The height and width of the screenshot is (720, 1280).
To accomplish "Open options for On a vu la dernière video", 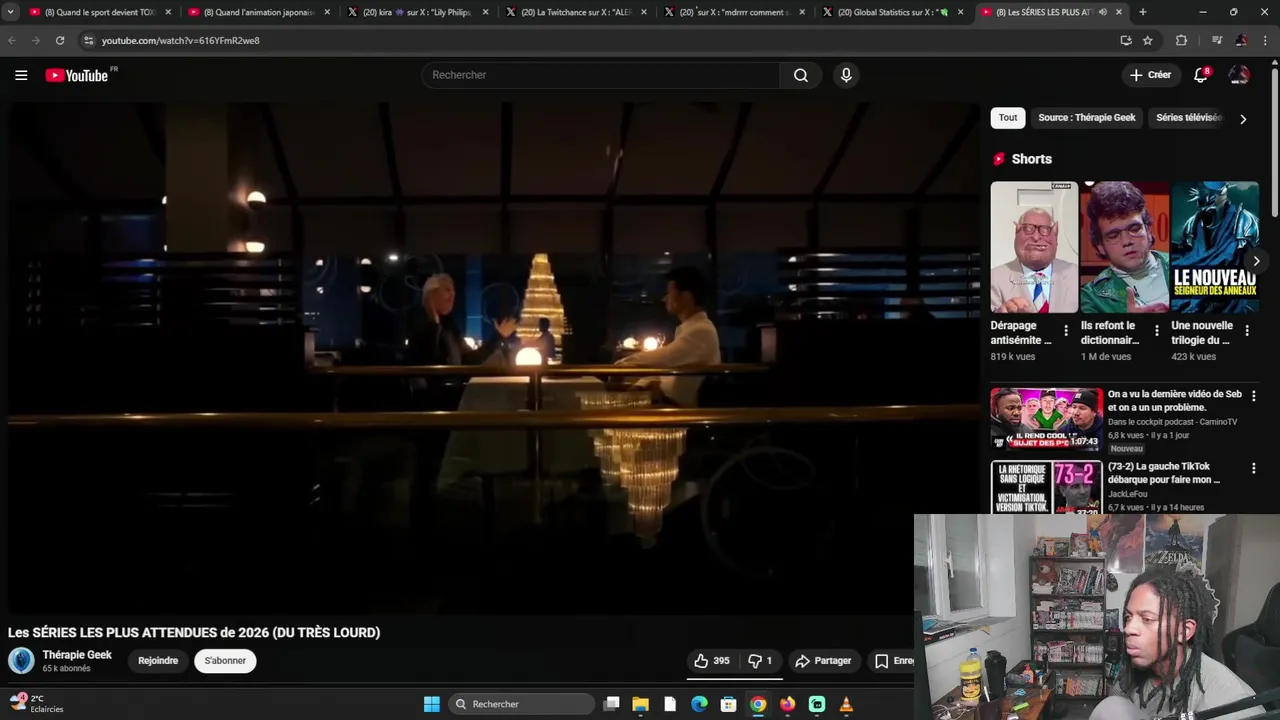I will pyautogui.click(x=1254, y=396).
